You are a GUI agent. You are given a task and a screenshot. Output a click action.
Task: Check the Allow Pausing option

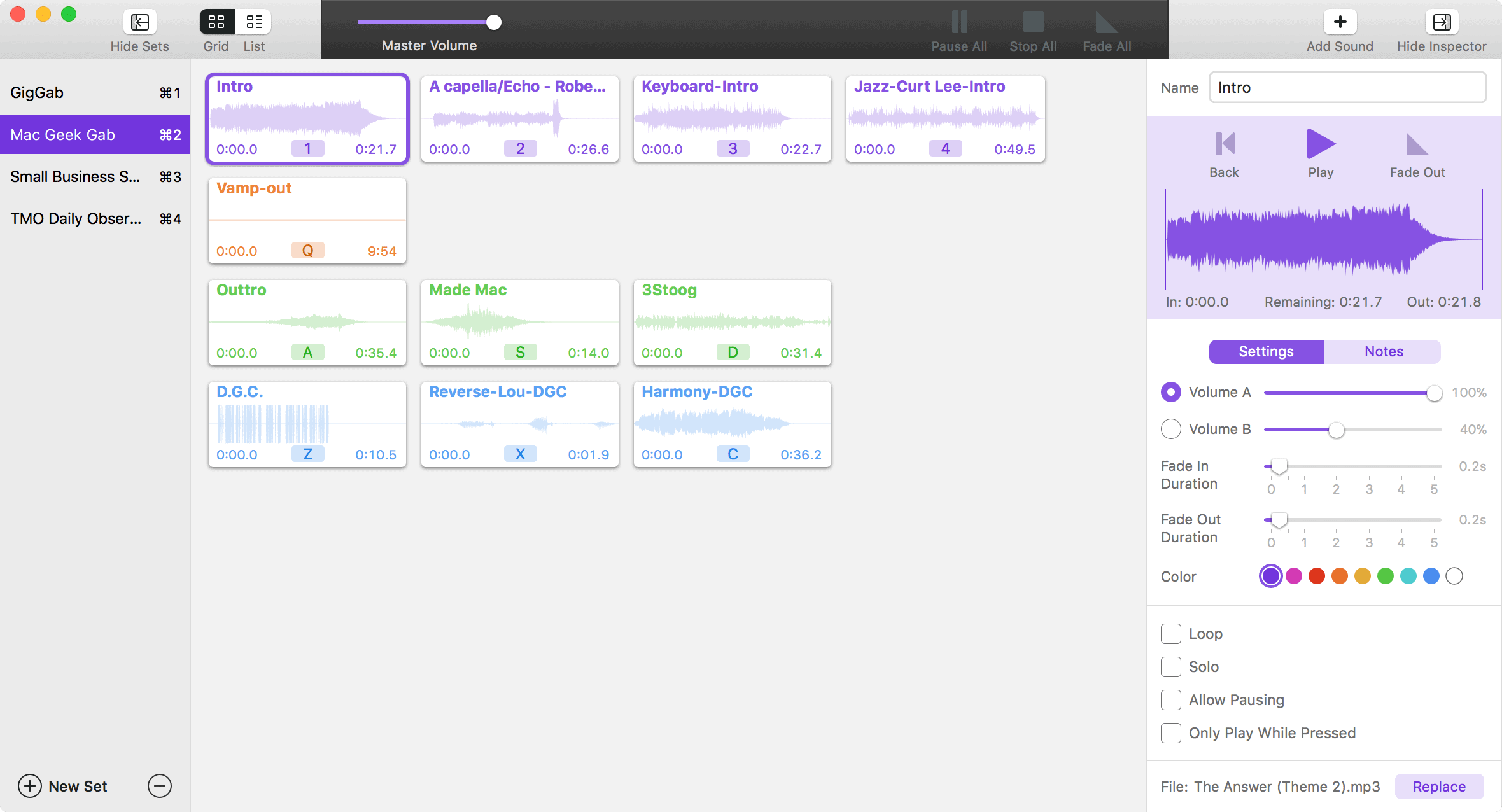click(1170, 700)
